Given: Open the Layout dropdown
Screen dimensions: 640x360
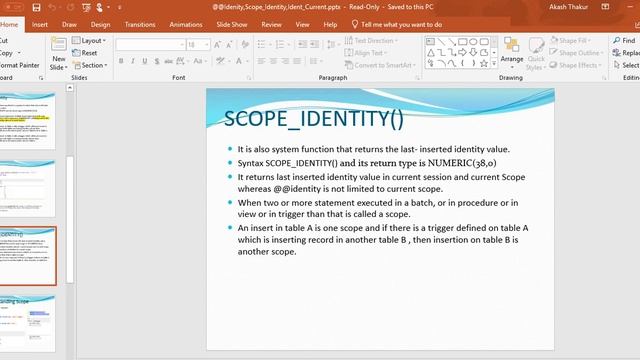Looking at the screenshot, I should (89, 40).
